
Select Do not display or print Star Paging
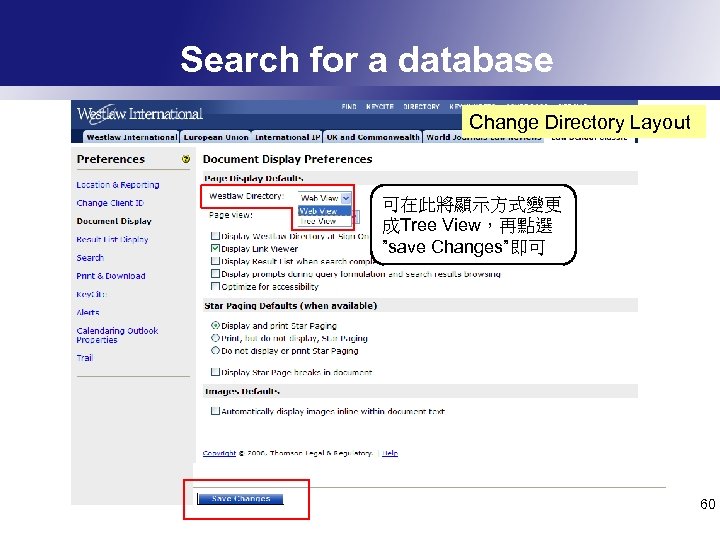pyautogui.click(x=215, y=350)
